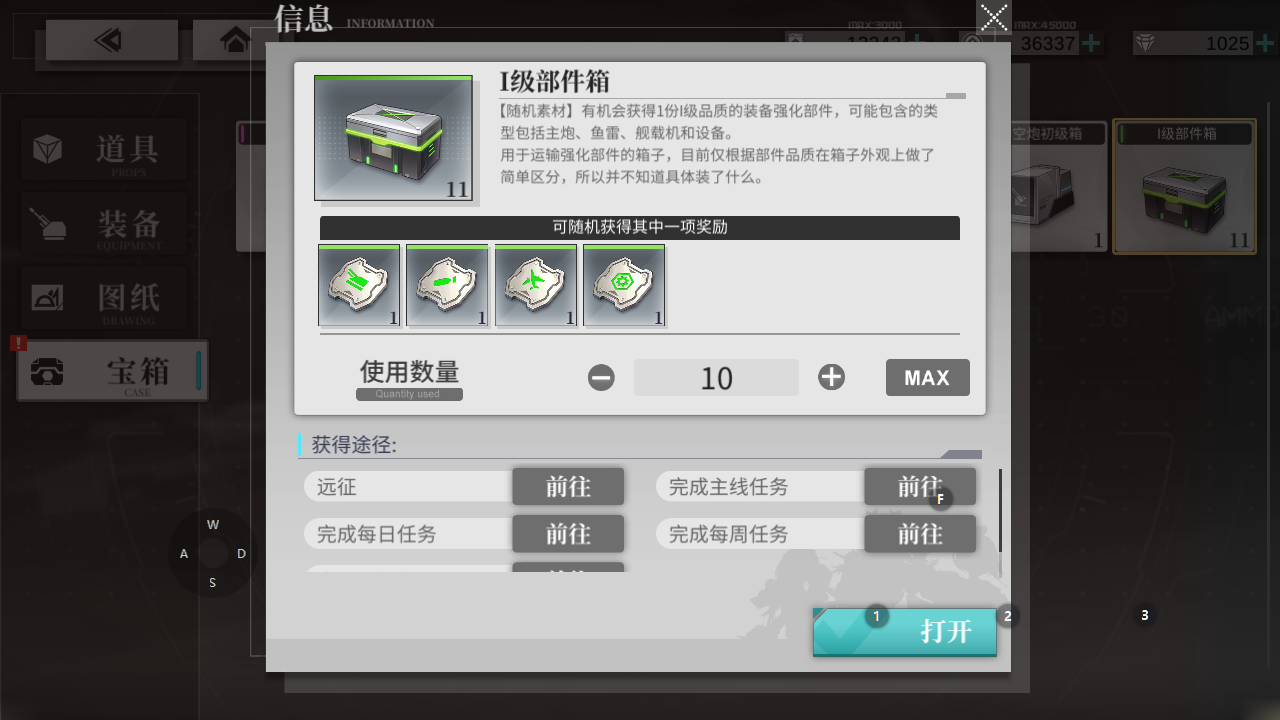Go to 远征 via its 前往 button
1280x720 pixels.
(568, 487)
